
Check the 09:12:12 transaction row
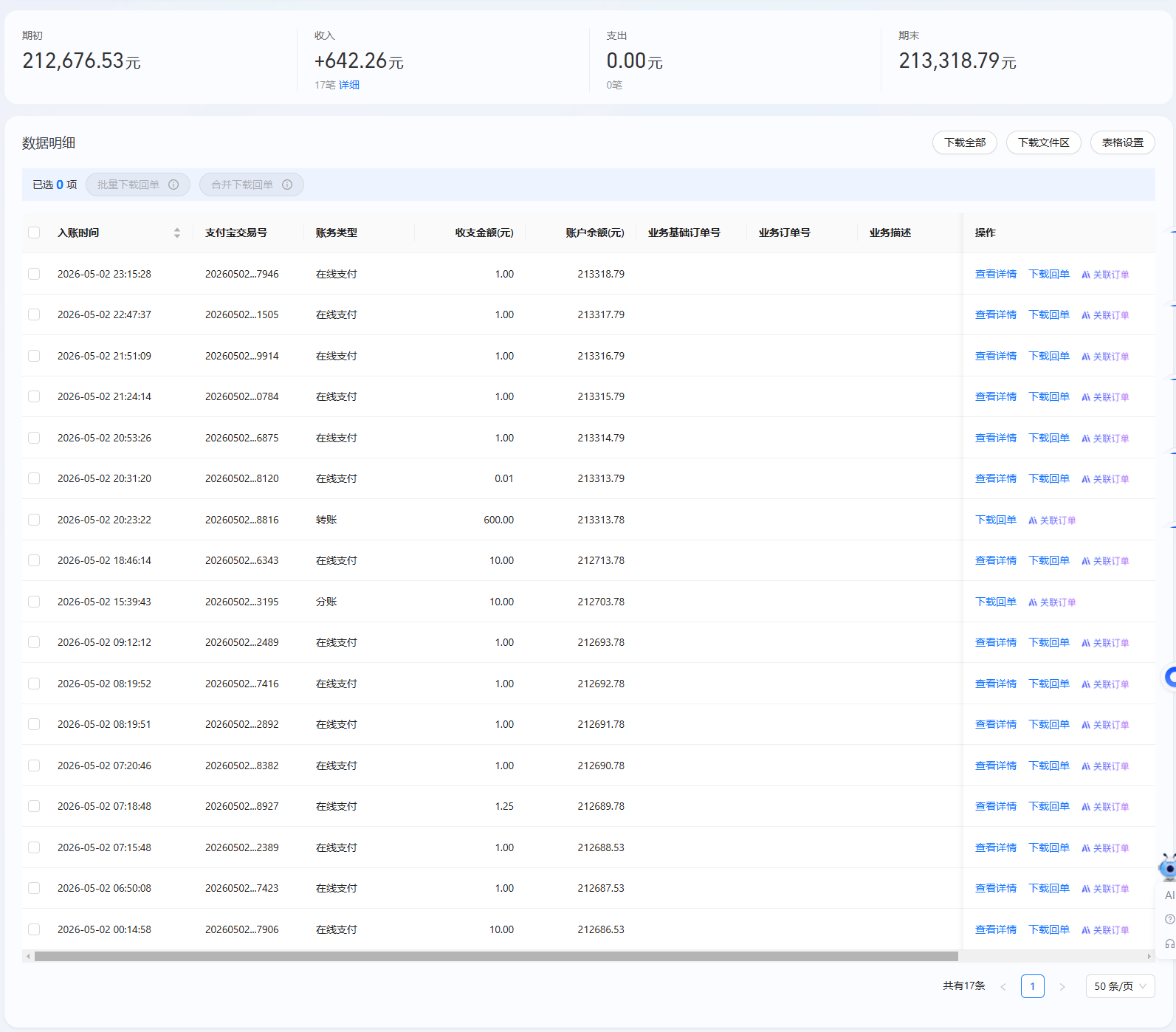tap(34, 642)
